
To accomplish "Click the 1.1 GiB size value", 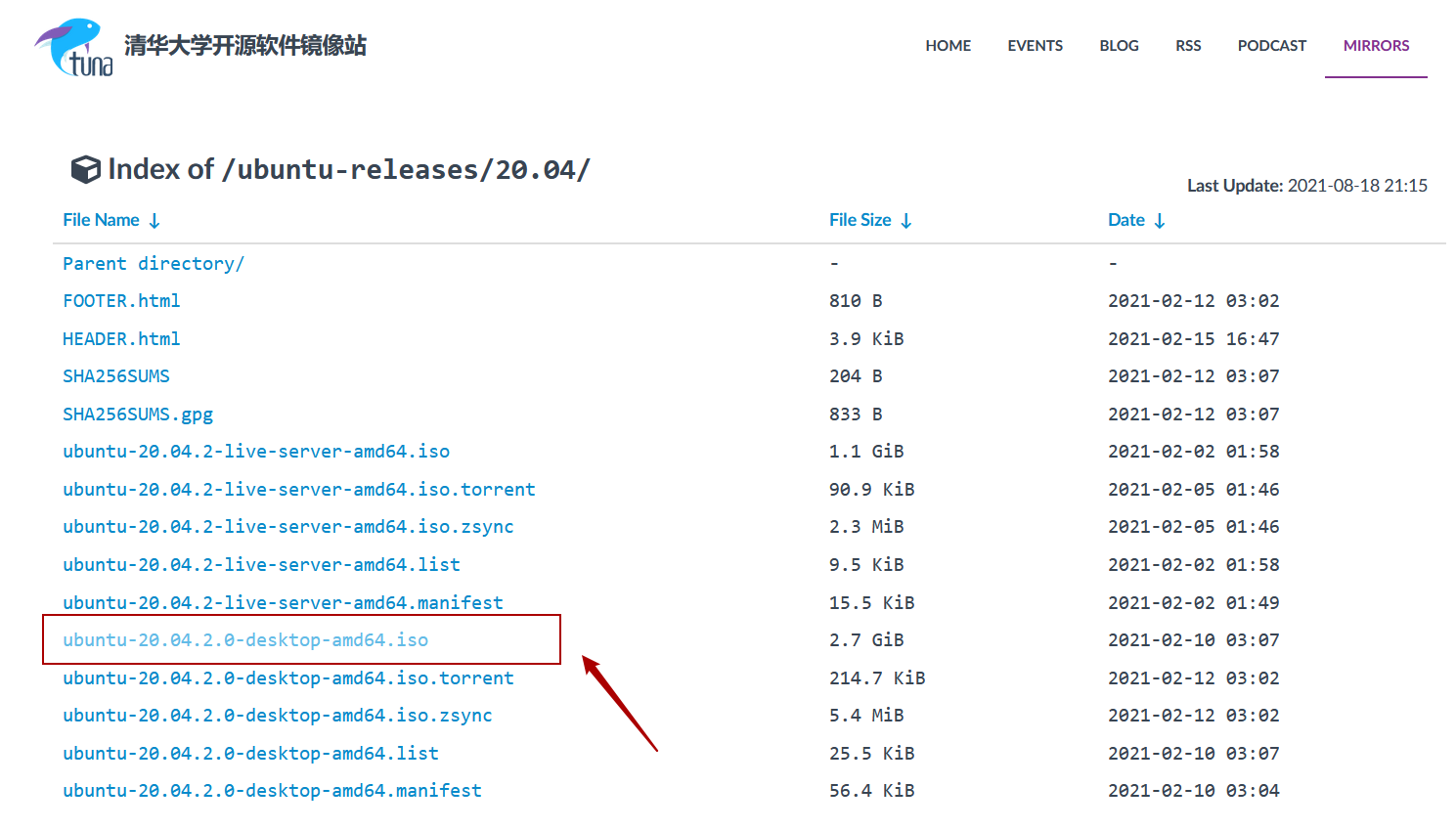I will [866, 452].
